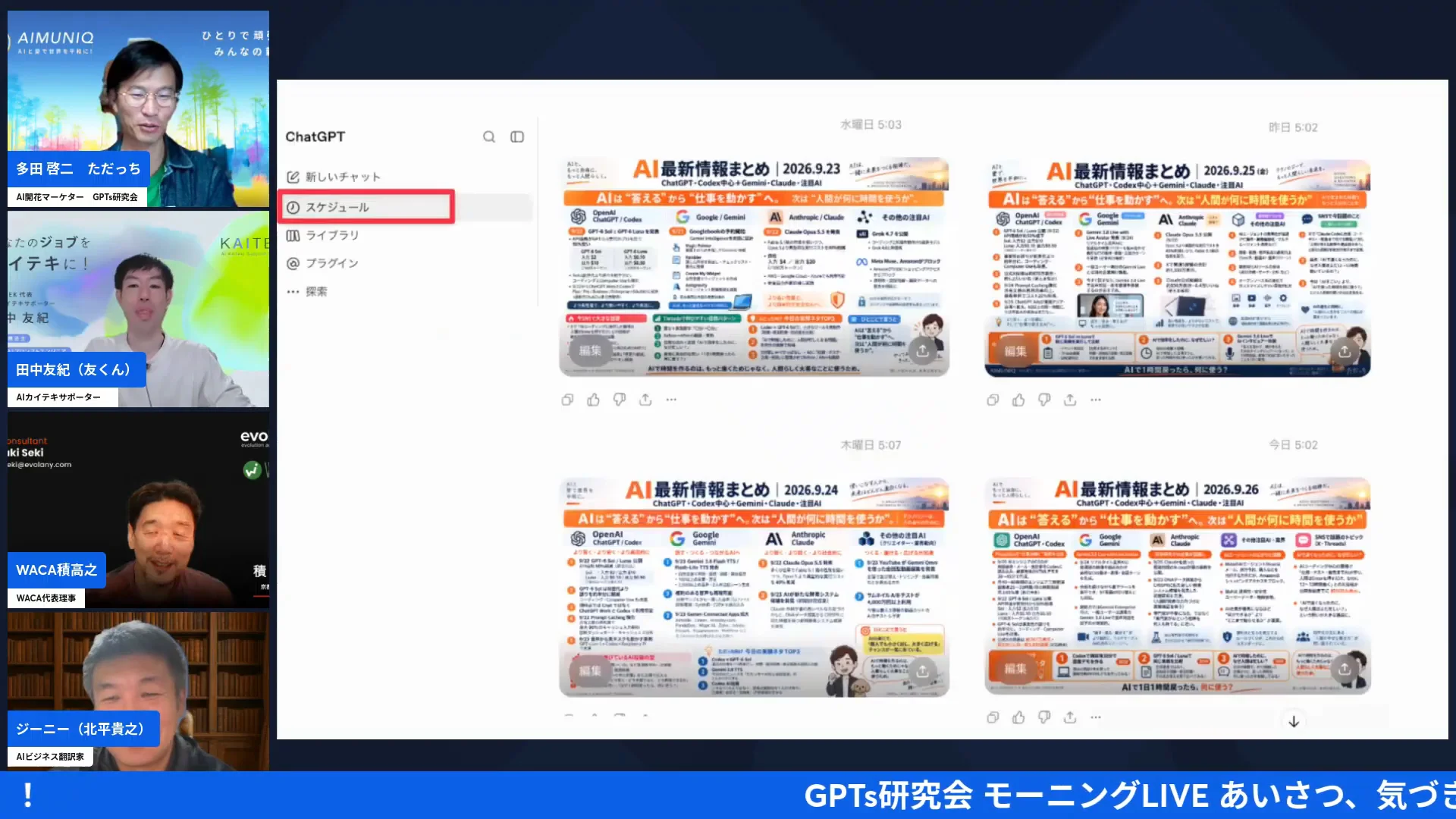This screenshot has height=819, width=1456.
Task: Click 編集 on the 2026.9.24 image
Action: [x=590, y=671]
